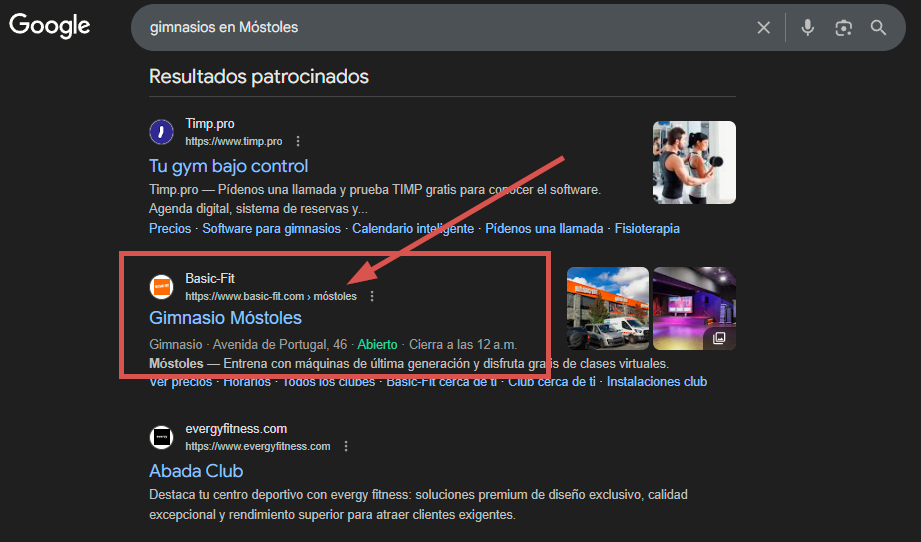Click the green Abierto status text

(377, 345)
